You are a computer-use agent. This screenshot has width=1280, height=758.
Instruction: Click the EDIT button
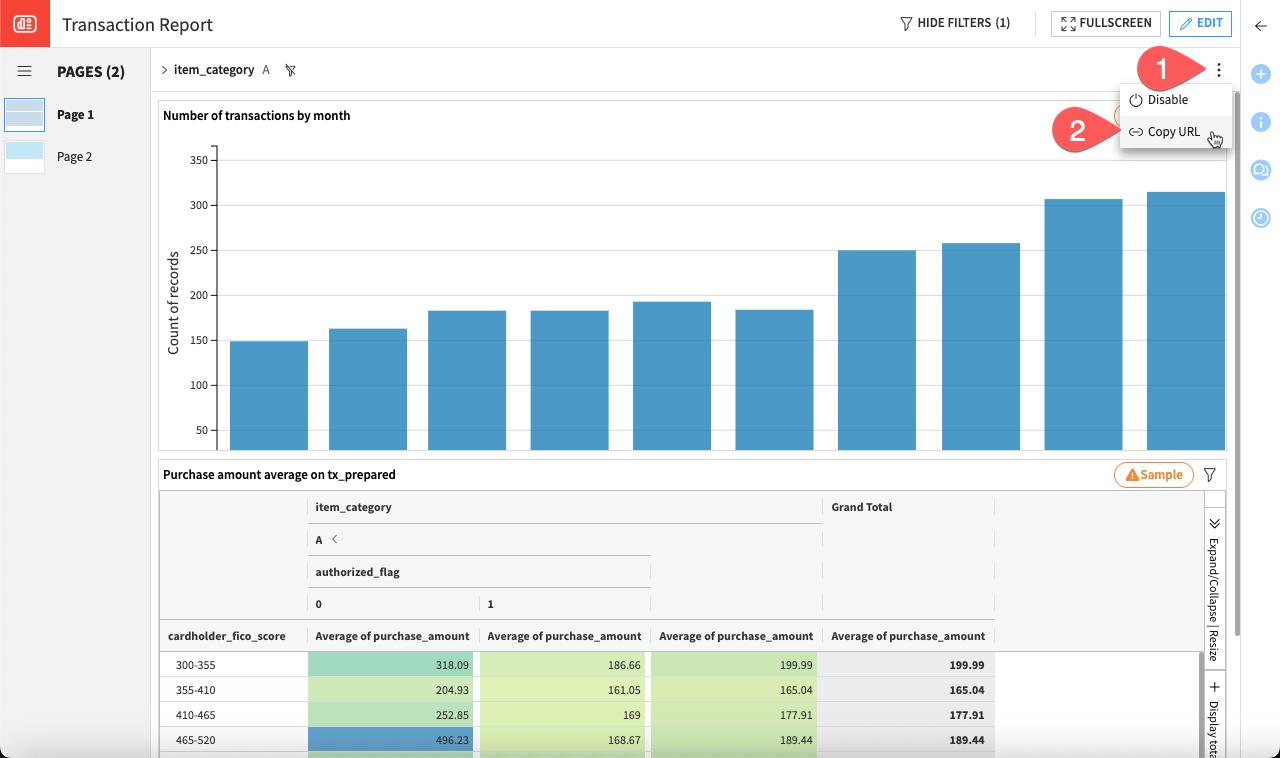[1200, 23]
